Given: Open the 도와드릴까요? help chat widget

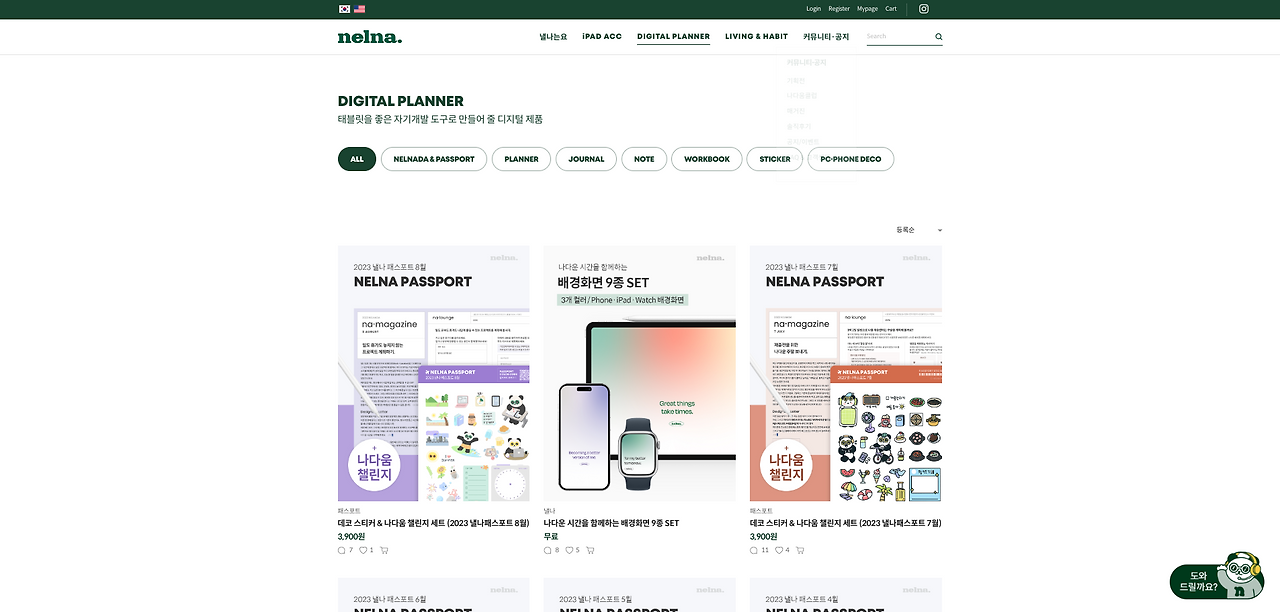Looking at the screenshot, I should pyautogui.click(x=1216, y=578).
